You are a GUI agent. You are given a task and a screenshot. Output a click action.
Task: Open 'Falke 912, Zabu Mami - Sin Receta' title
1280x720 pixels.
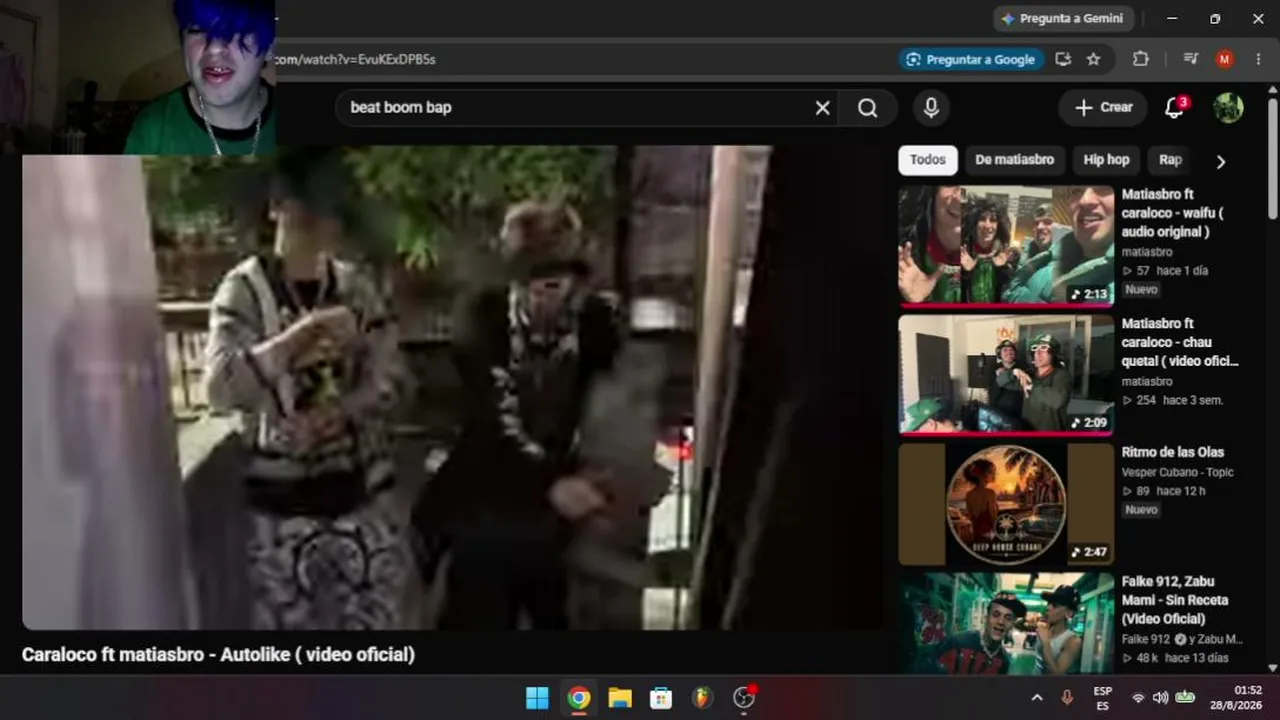point(1175,600)
